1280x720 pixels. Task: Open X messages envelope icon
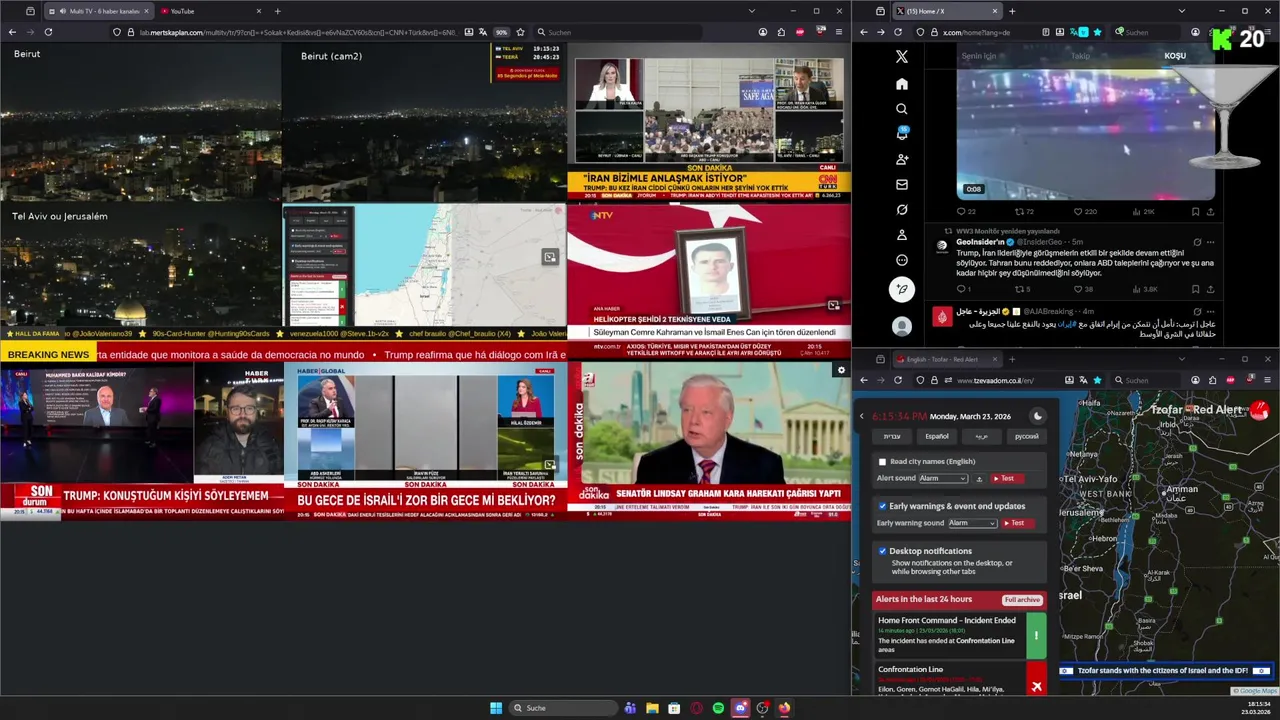coord(902,185)
